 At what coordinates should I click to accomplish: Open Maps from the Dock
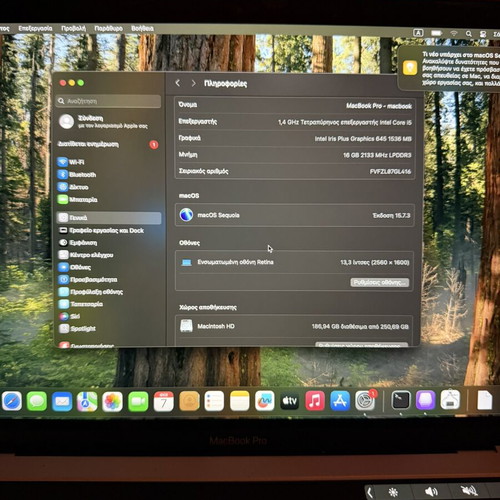(87, 401)
